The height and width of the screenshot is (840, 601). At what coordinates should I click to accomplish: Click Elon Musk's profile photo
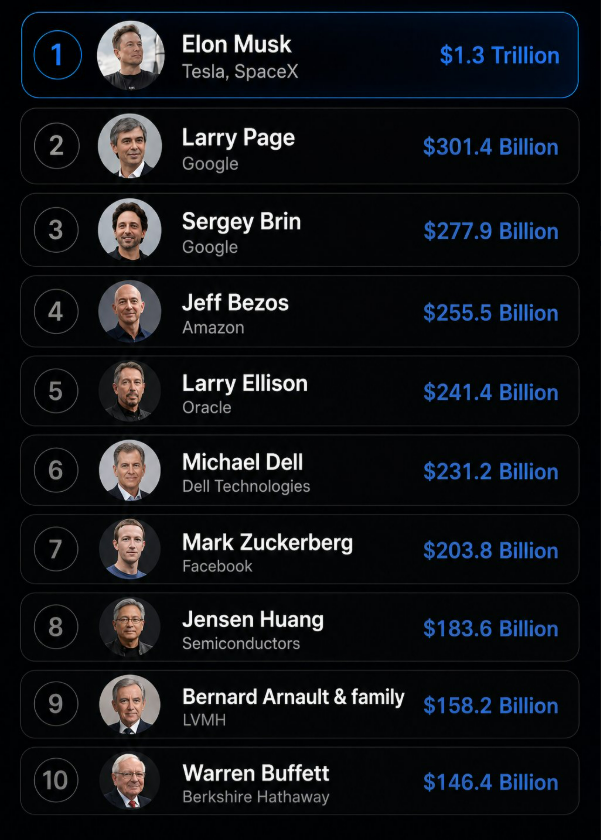(131, 55)
